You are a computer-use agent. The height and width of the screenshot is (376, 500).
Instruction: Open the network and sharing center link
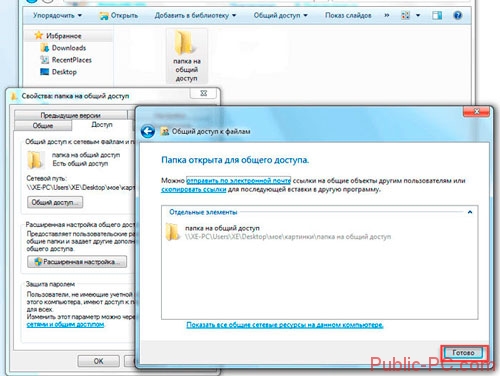(x=65, y=324)
